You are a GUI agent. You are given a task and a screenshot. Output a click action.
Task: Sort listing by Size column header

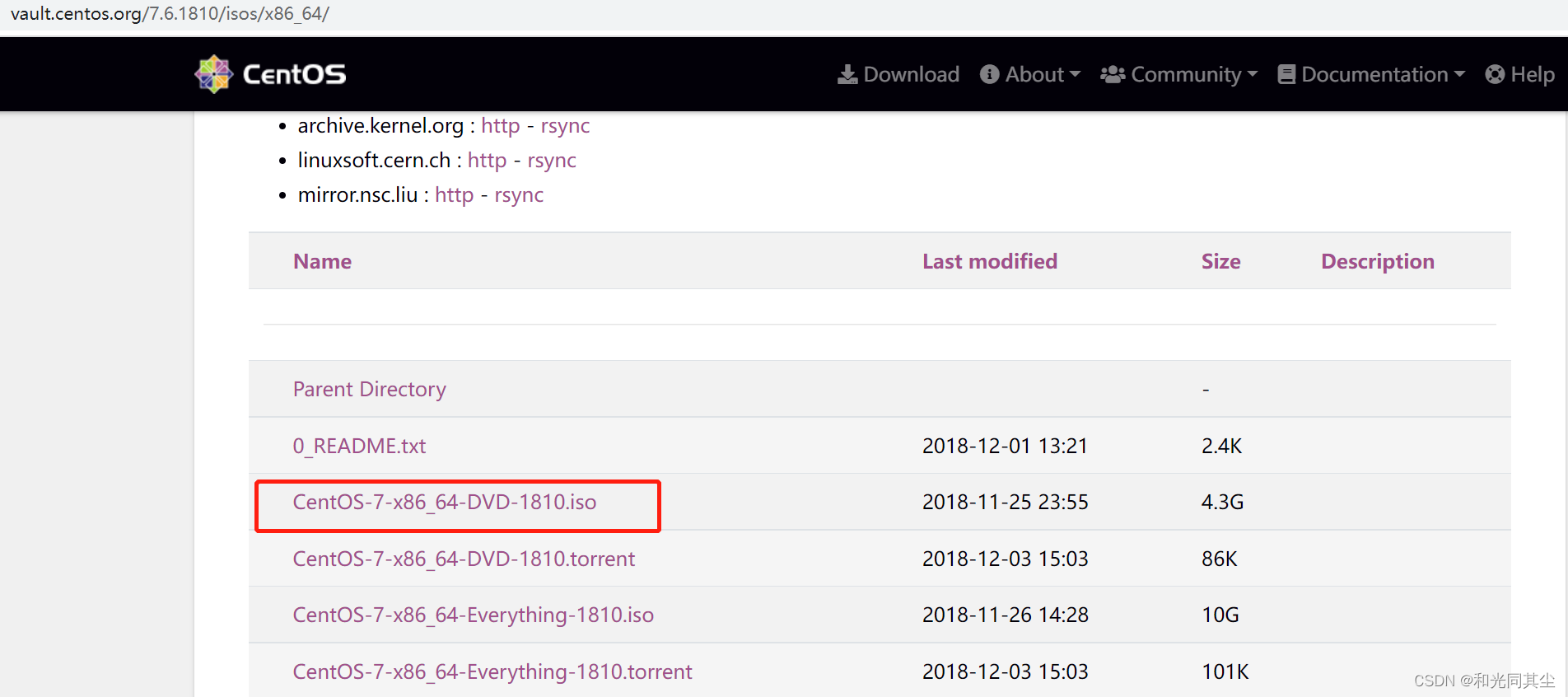point(1220,261)
